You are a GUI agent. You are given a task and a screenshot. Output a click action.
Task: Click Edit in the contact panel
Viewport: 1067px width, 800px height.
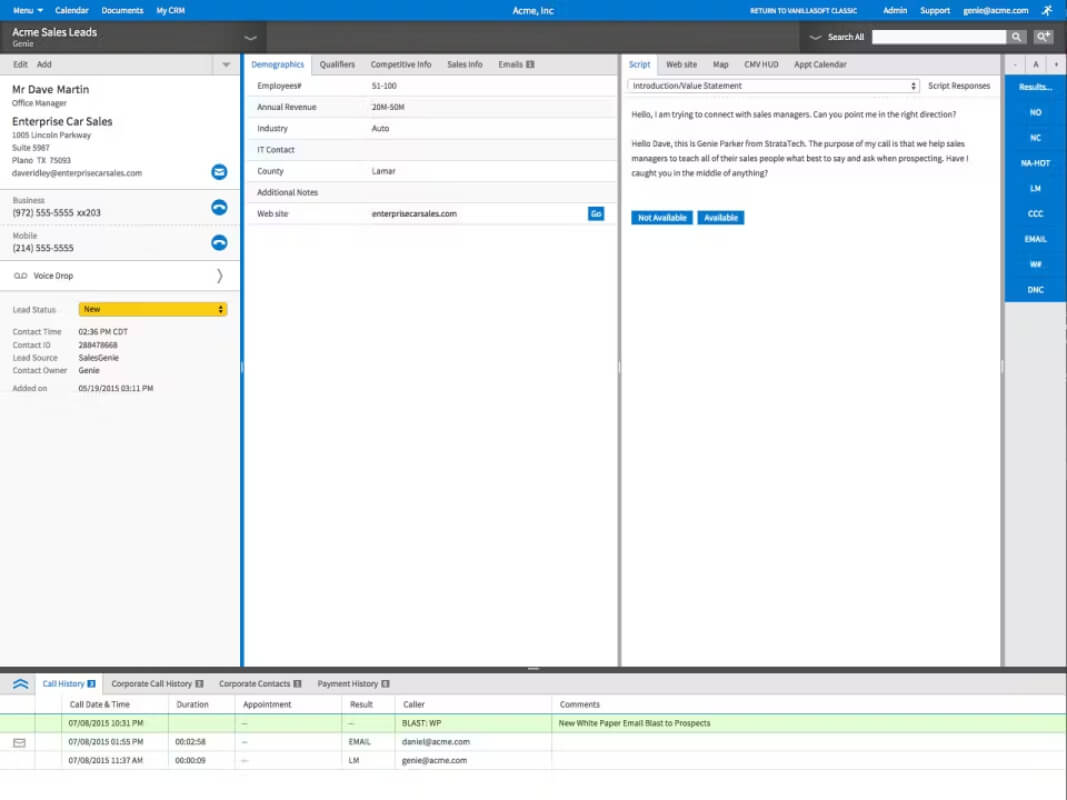coord(20,65)
